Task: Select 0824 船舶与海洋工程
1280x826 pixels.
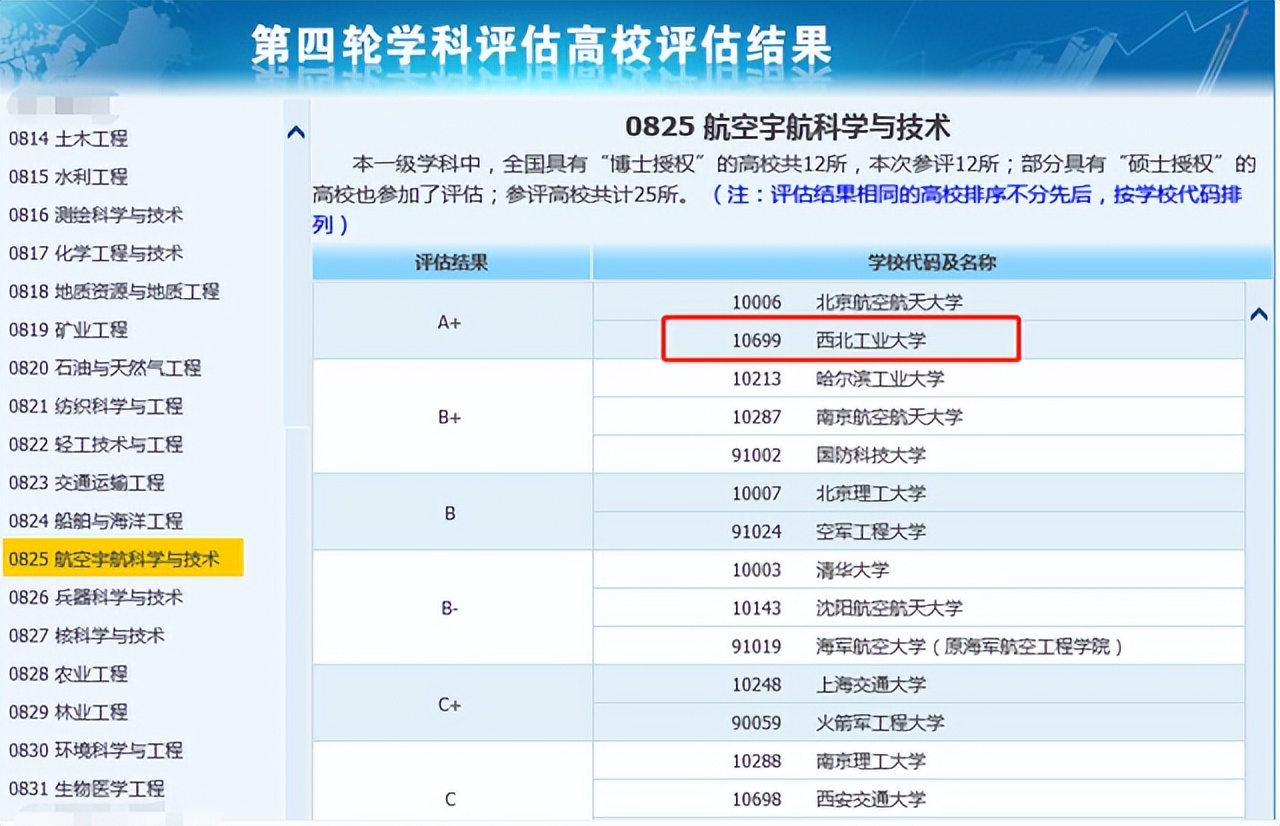Action: 96,520
